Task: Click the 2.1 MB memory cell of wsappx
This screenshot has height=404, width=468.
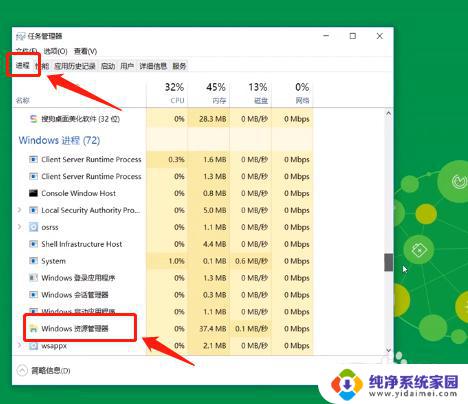Action: pos(209,346)
